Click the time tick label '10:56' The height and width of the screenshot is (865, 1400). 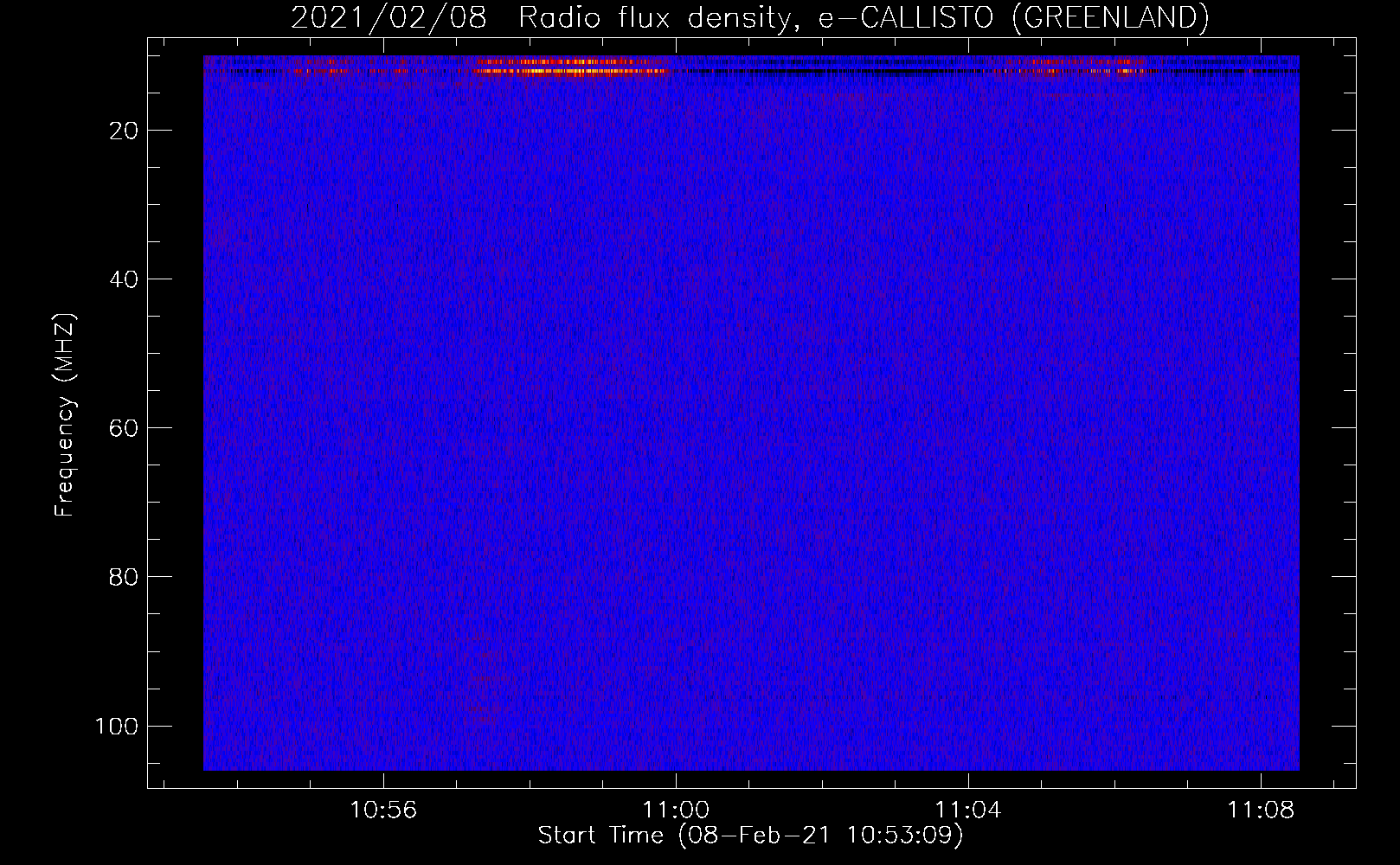(x=382, y=810)
